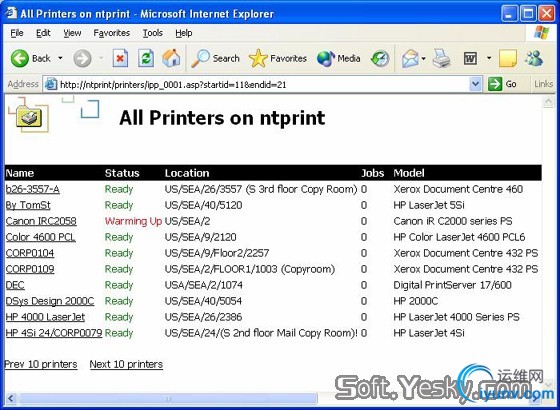Click the All Printers on ntprint heading

pos(222,118)
